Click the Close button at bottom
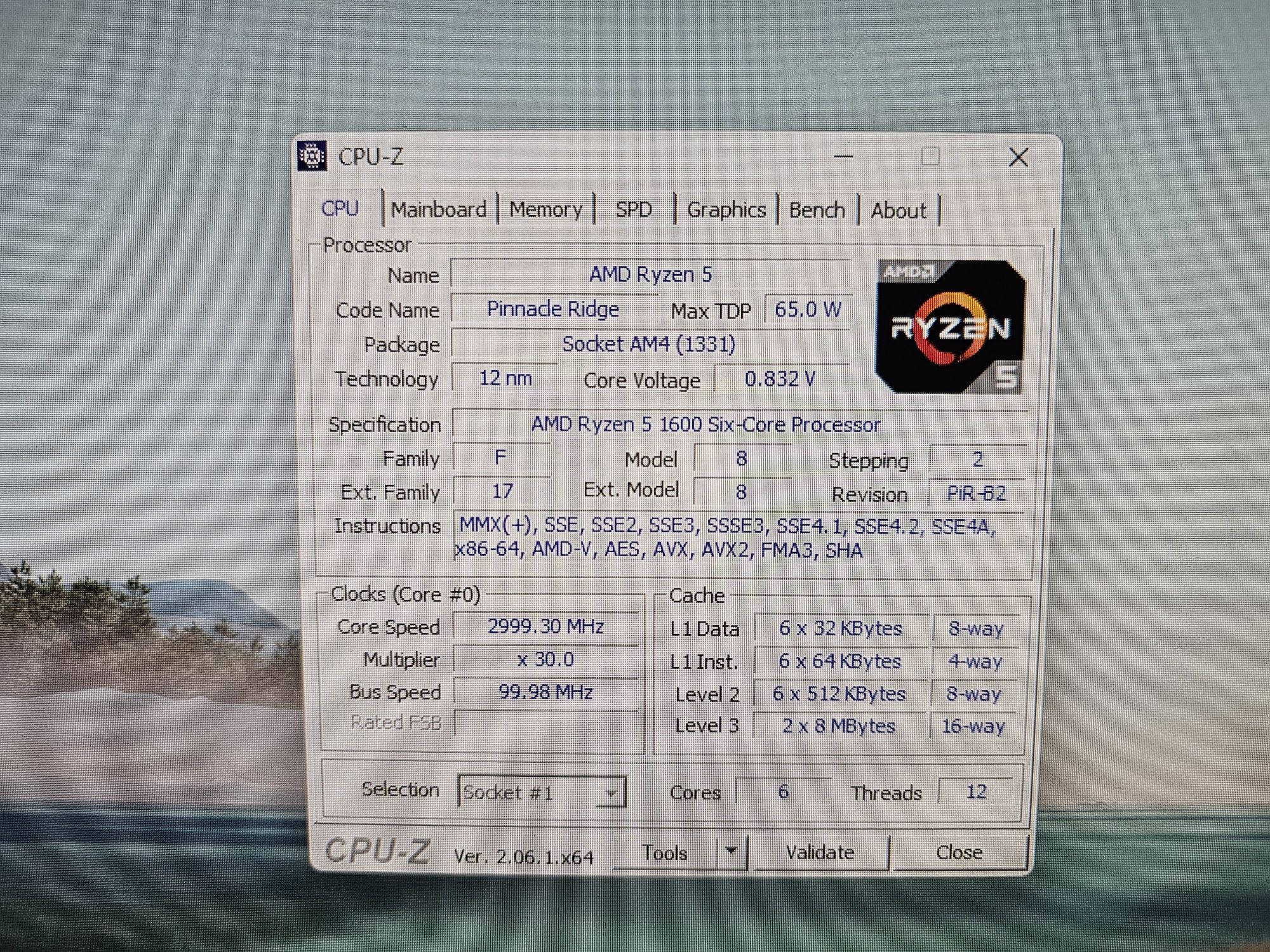This screenshot has width=1270, height=952. click(959, 852)
